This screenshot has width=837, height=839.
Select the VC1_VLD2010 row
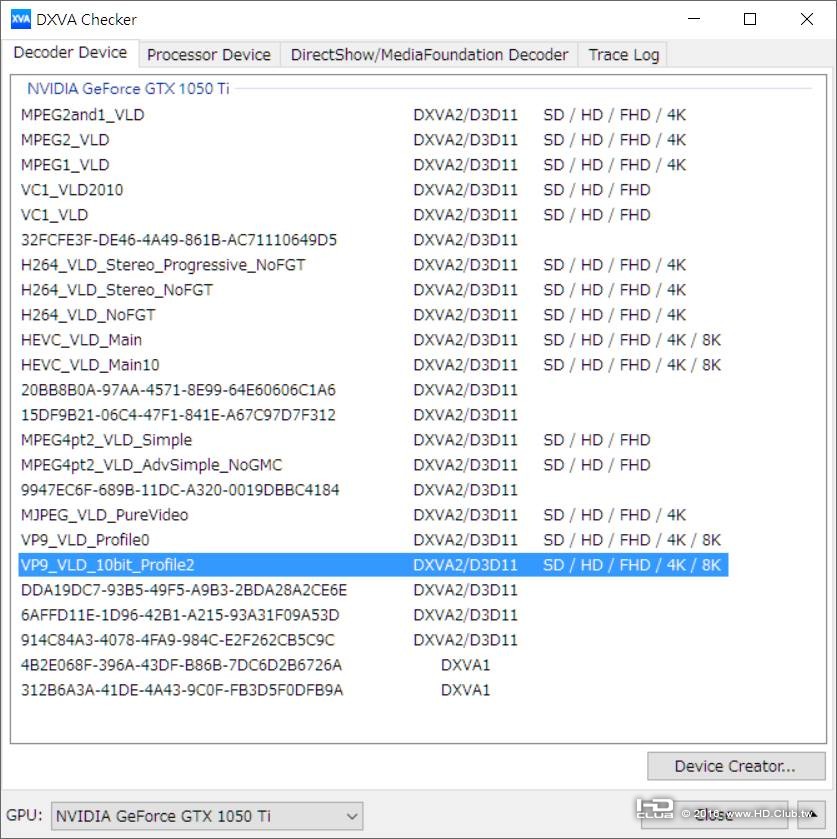pos(373,190)
